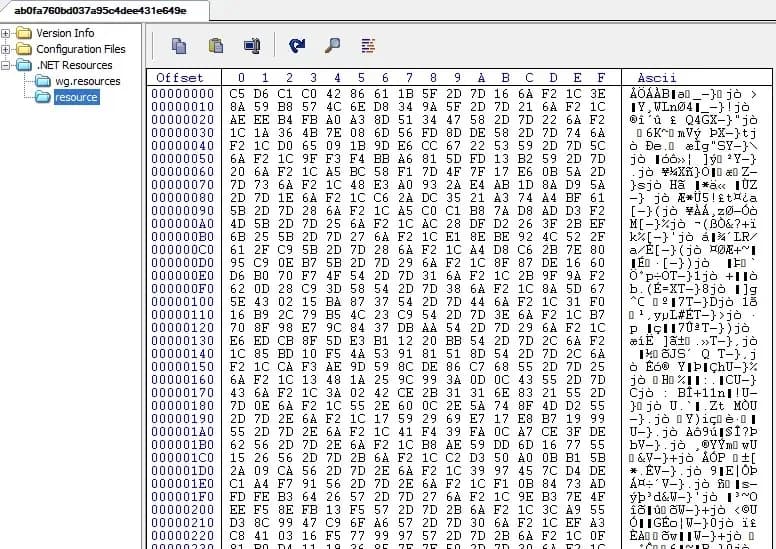The image size is (776, 549).
Task: Click offset row 000001C0
Action: click(183, 457)
